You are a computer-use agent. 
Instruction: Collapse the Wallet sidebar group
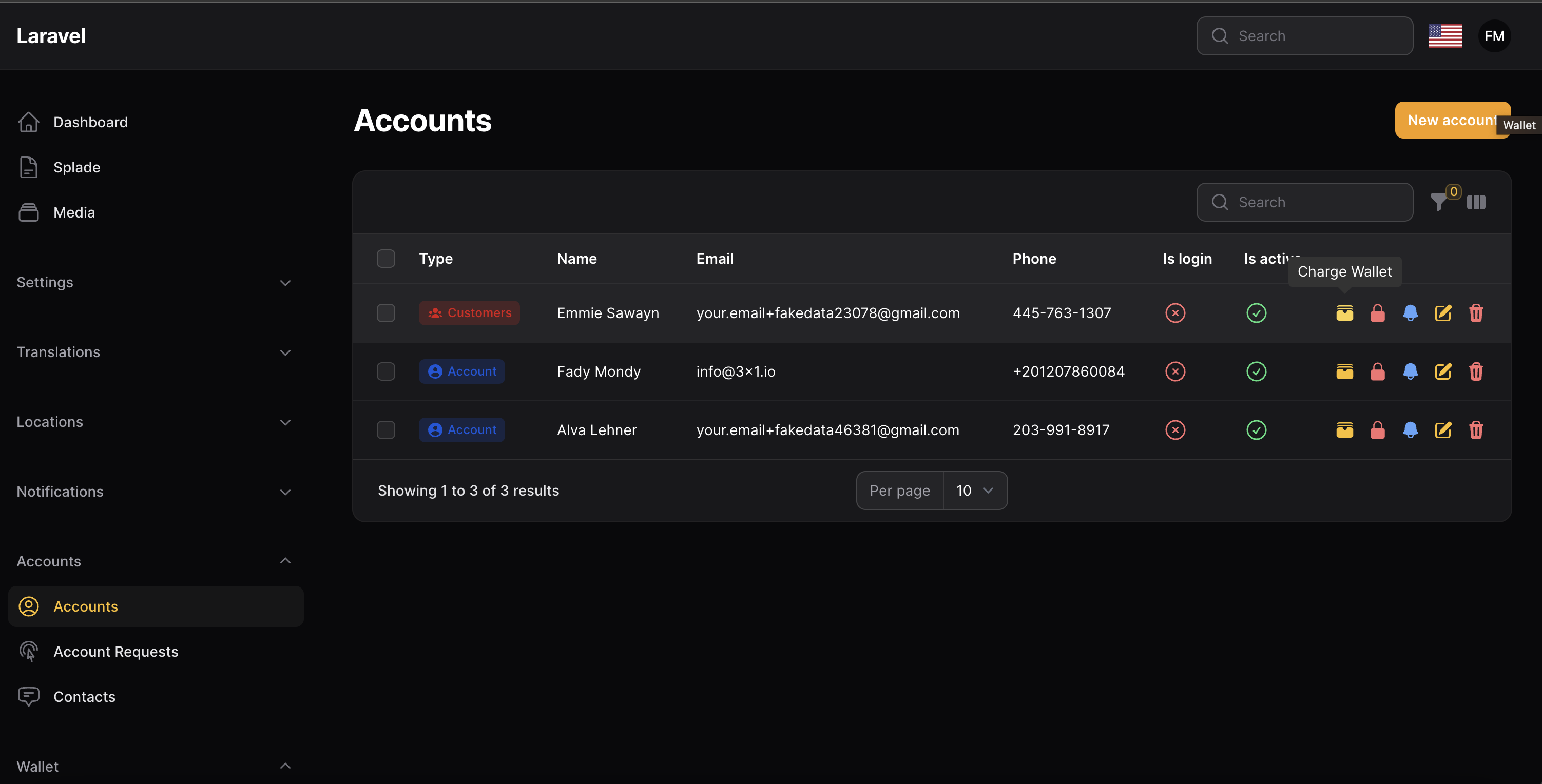pyautogui.click(x=154, y=767)
